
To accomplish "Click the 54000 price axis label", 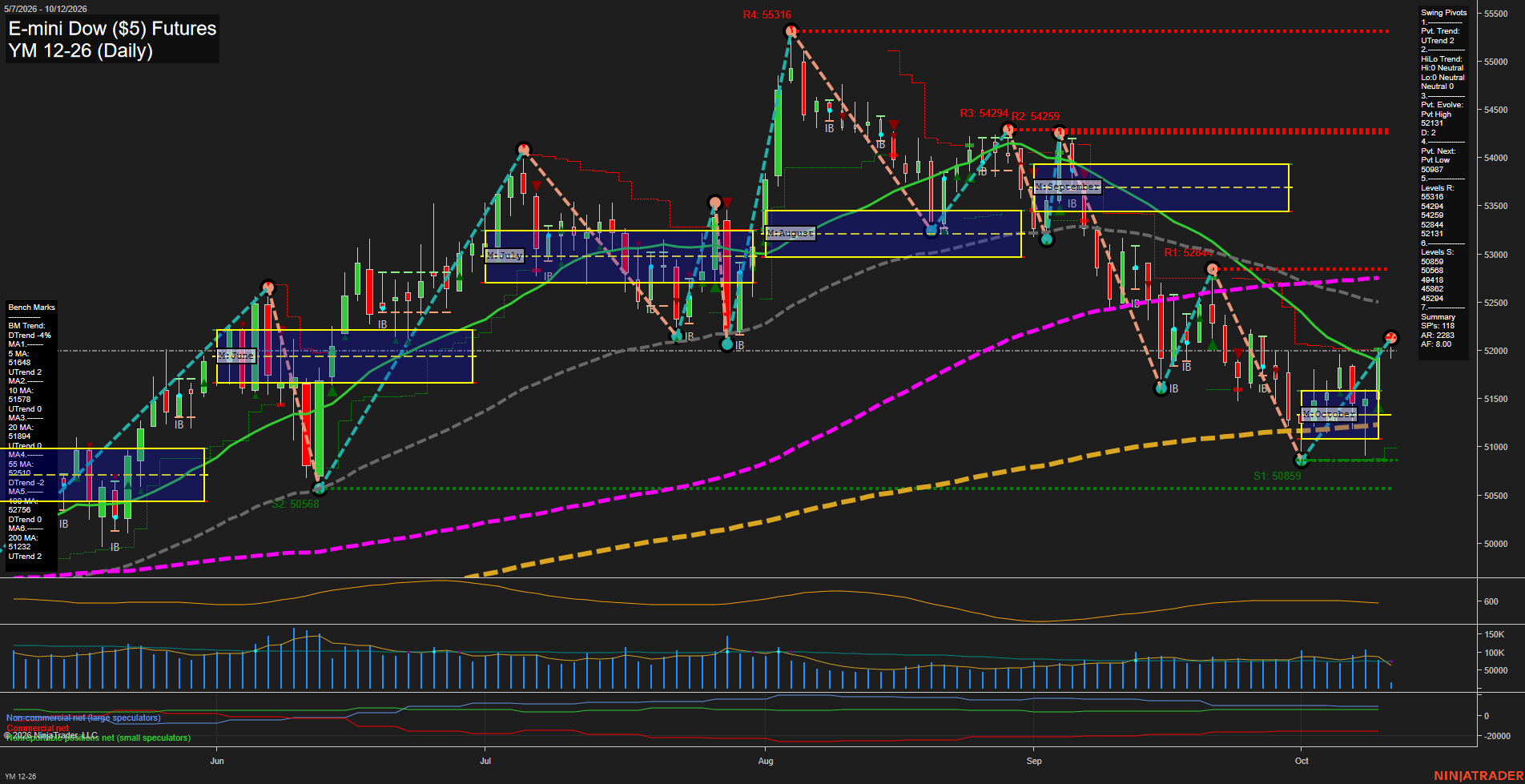I will tap(1496, 158).
